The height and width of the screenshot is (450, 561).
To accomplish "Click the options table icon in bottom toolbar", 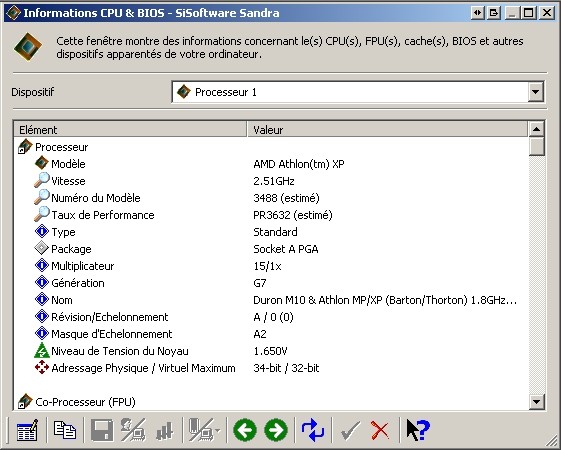I will [x=27, y=430].
